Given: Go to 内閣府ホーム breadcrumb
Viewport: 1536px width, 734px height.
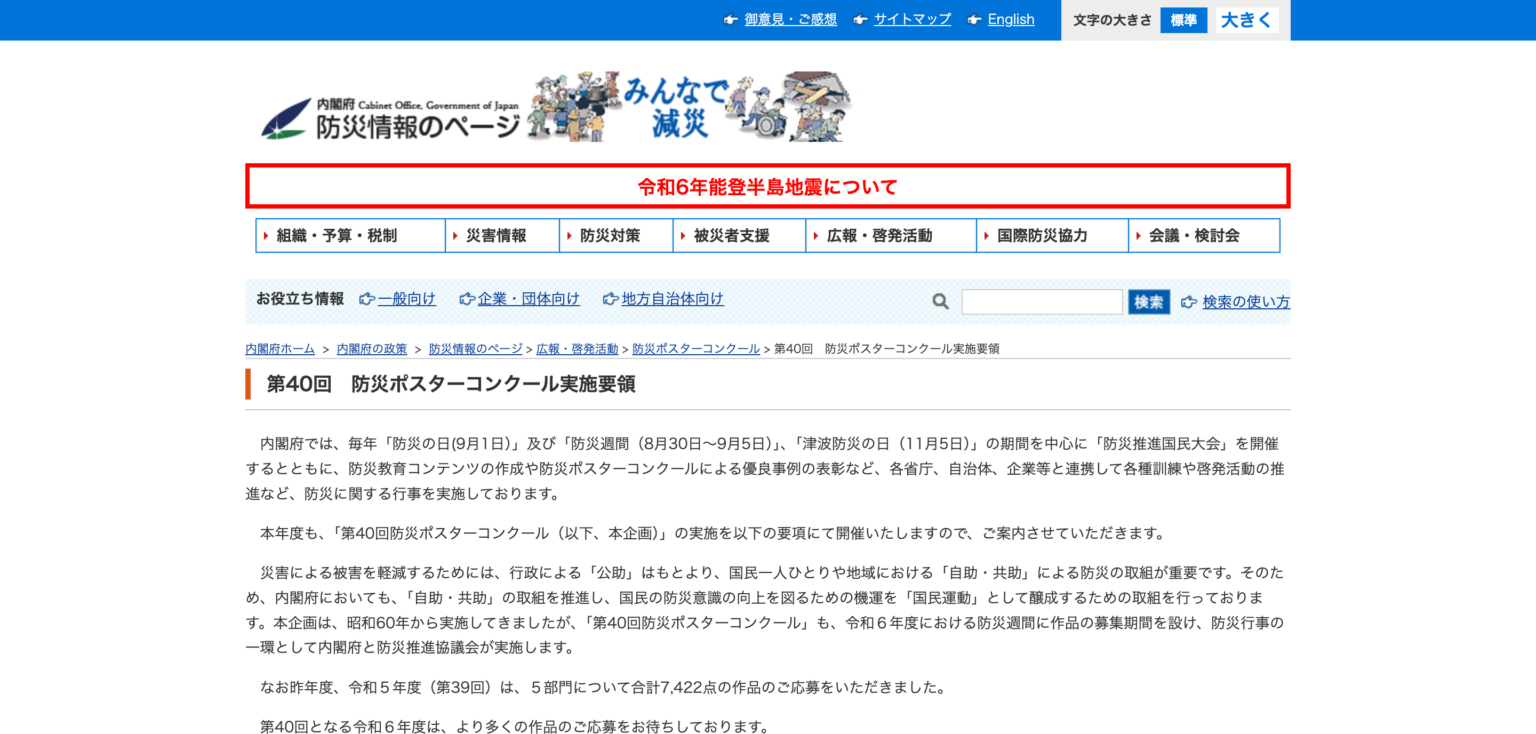Looking at the screenshot, I should coord(280,349).
